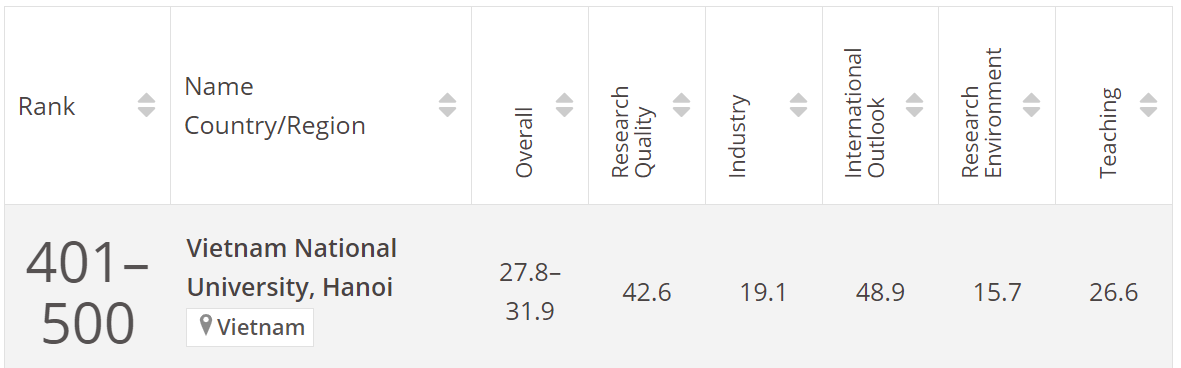Click the Overall column header label

tap(523, 142)
